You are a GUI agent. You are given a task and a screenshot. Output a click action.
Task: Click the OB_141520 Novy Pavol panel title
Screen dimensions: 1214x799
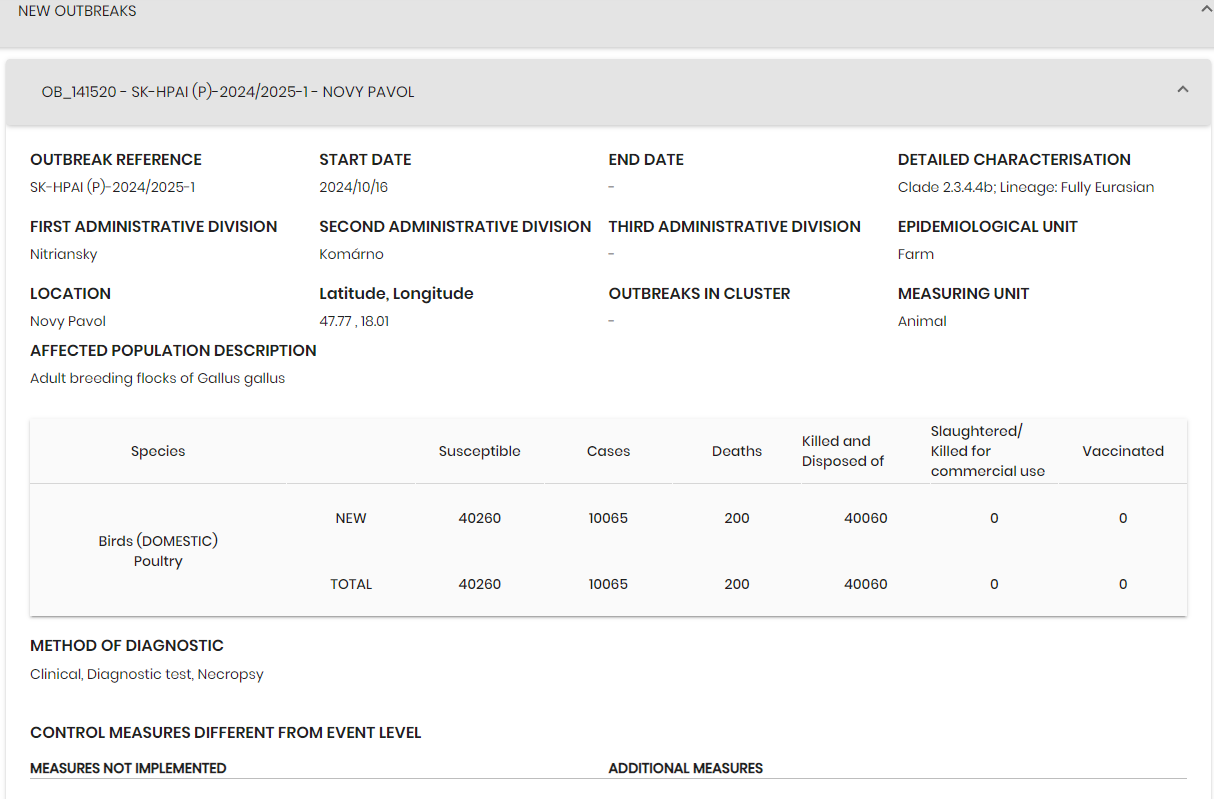pos(228,92)
